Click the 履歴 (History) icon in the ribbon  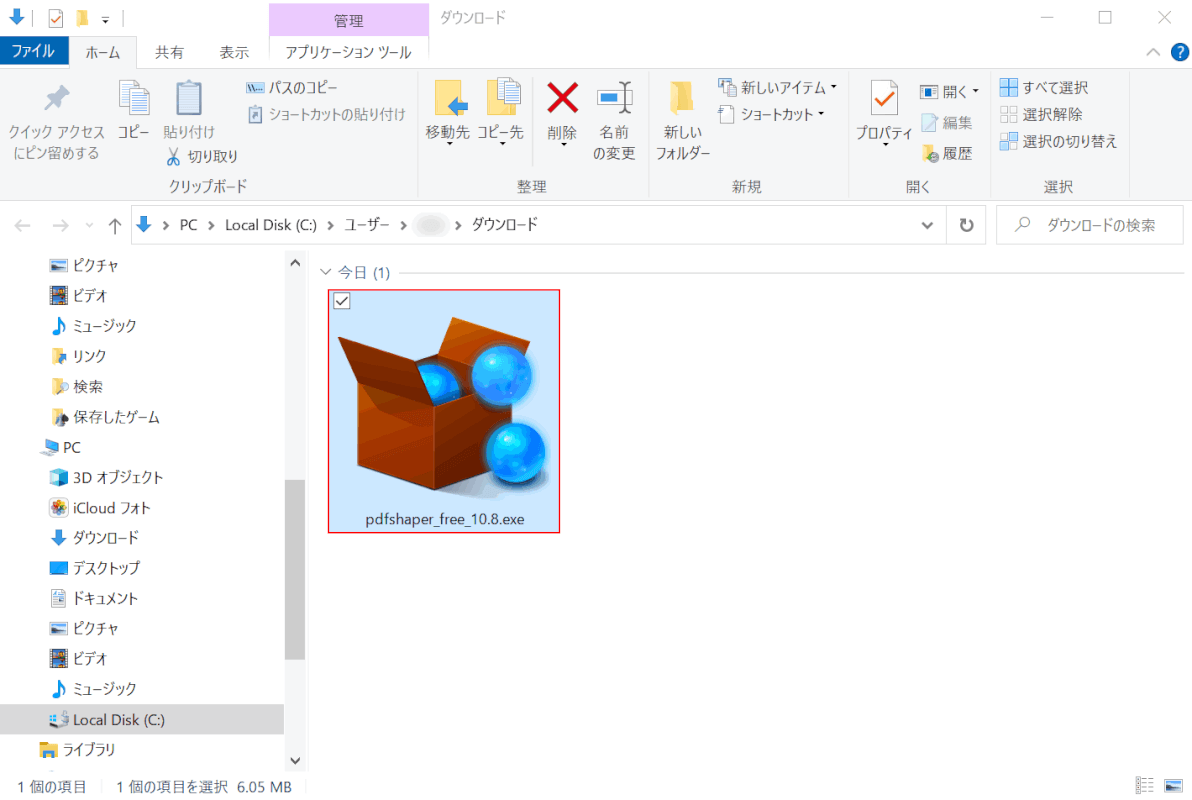930,153
